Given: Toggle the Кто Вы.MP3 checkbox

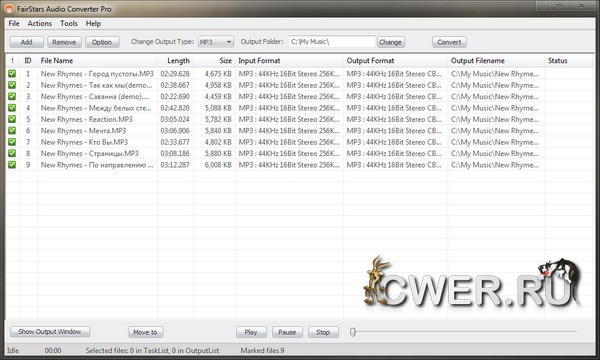Looking at the screenshot, I should 12,142.
